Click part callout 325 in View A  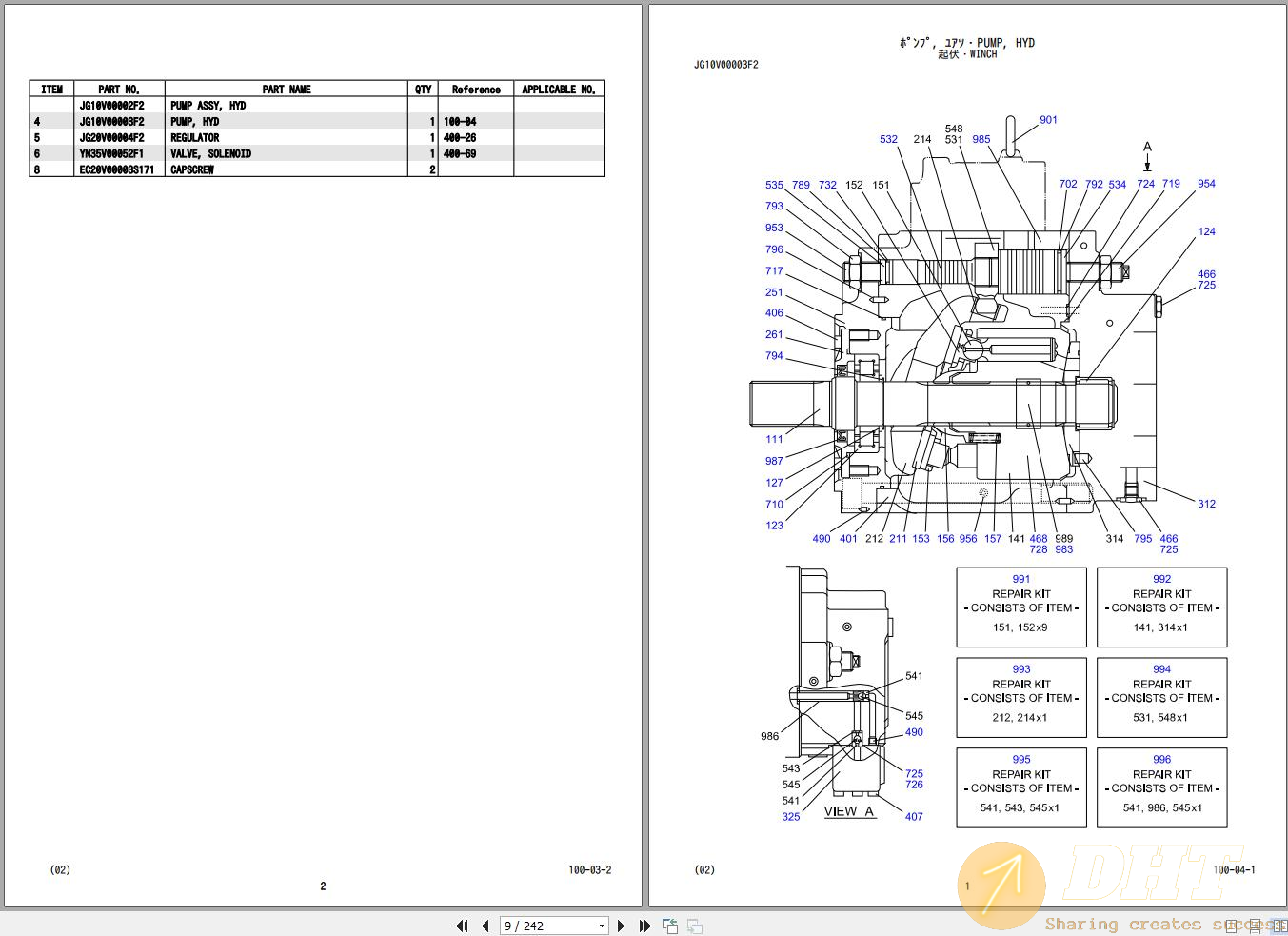coord(791,817)
